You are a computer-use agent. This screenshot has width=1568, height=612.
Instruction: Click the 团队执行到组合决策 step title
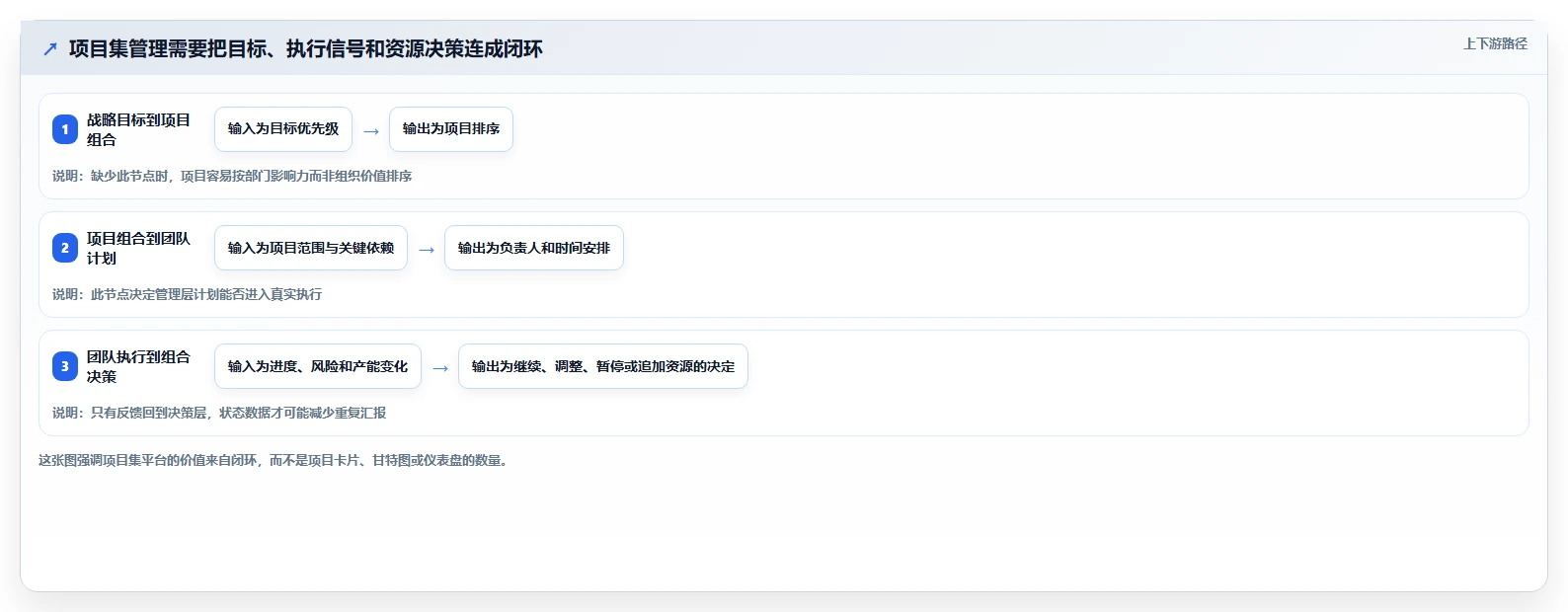pyautogui.click(x=138, y=366)
